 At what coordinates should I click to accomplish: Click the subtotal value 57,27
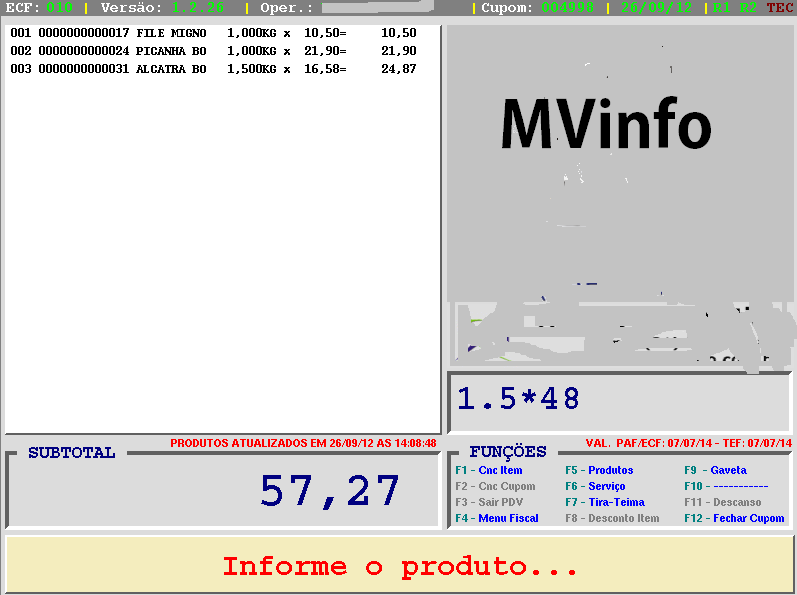click(x=329, y=491)
